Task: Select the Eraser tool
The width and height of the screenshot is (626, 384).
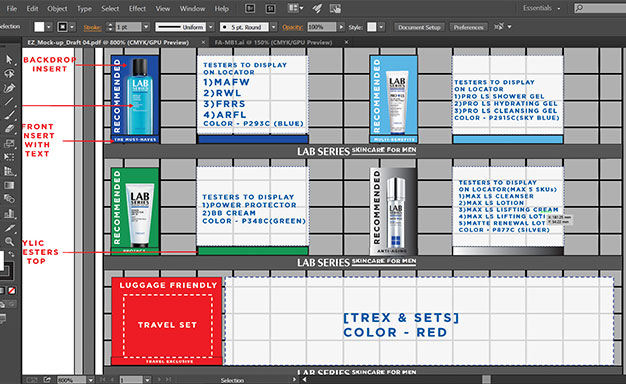Action: tap(9, 129)
